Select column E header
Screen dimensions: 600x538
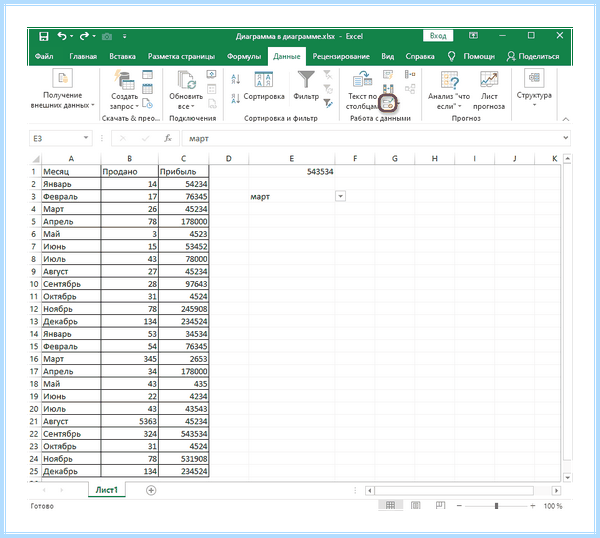coord(292,158)
